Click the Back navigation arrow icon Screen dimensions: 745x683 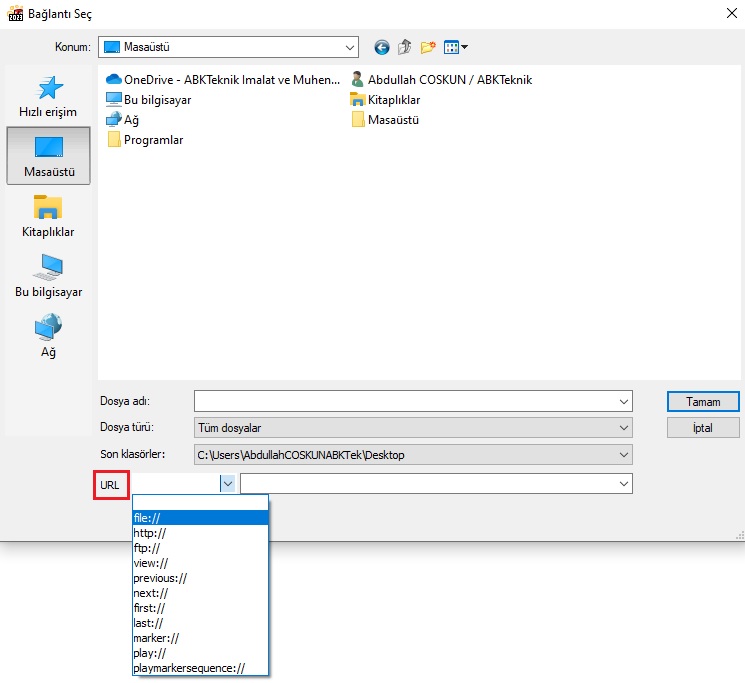(381, 47)
